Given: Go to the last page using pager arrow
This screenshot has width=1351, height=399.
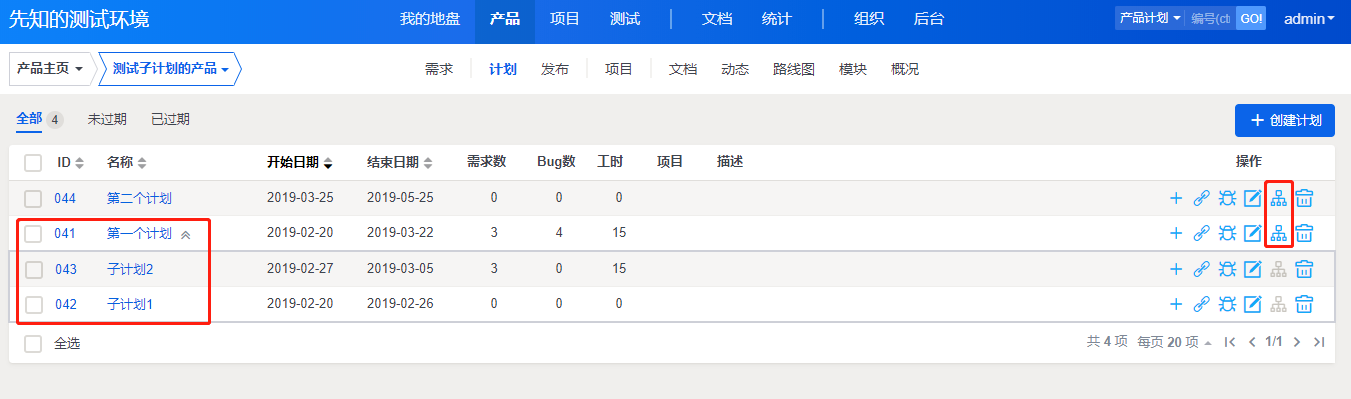Looking at the screenshot, I should coord(1319,342).
